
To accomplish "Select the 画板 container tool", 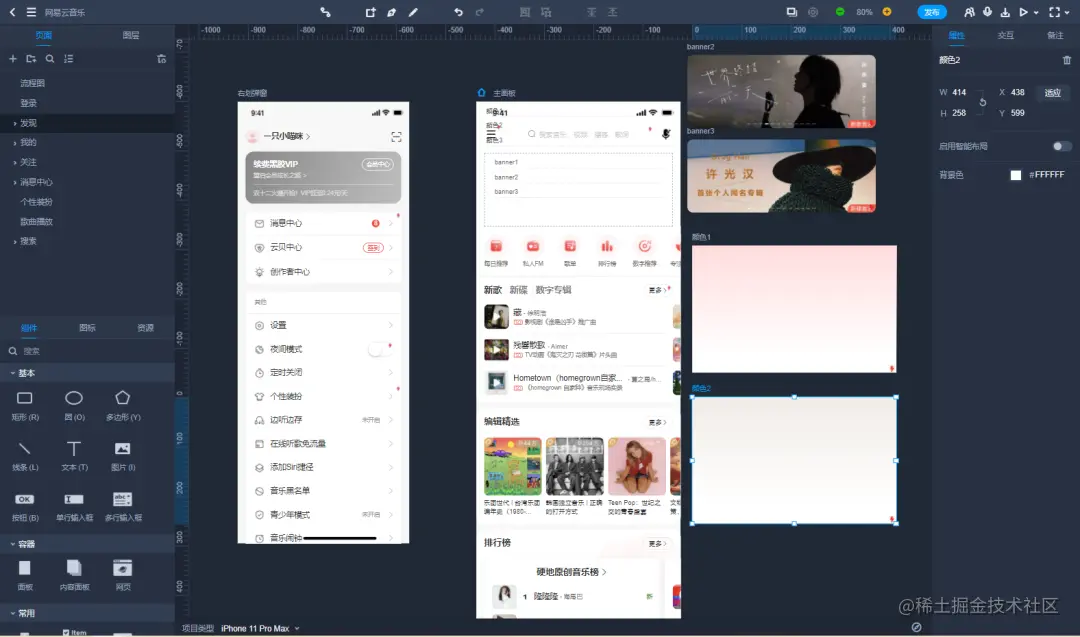I will tap(24, 570).
